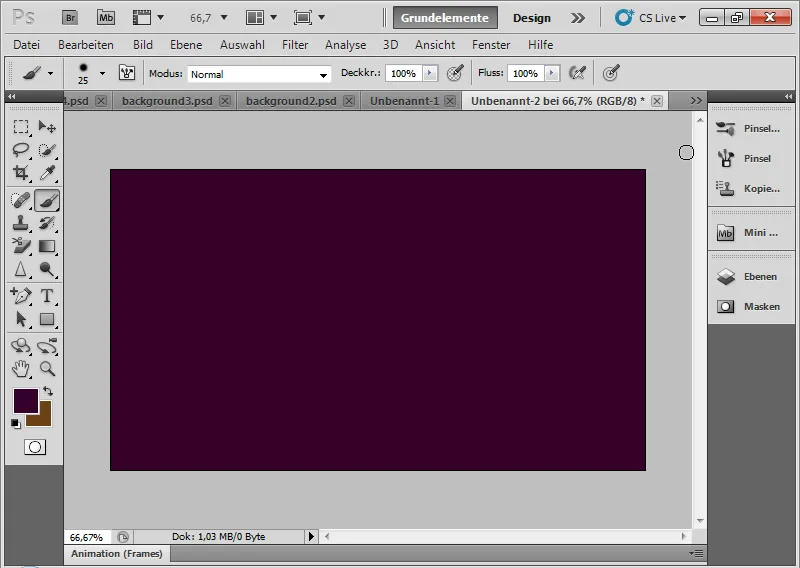The image size is (800, 568).
Task: Click the 66,67% zoom field in status bar
Action: (x=86, y=537)
